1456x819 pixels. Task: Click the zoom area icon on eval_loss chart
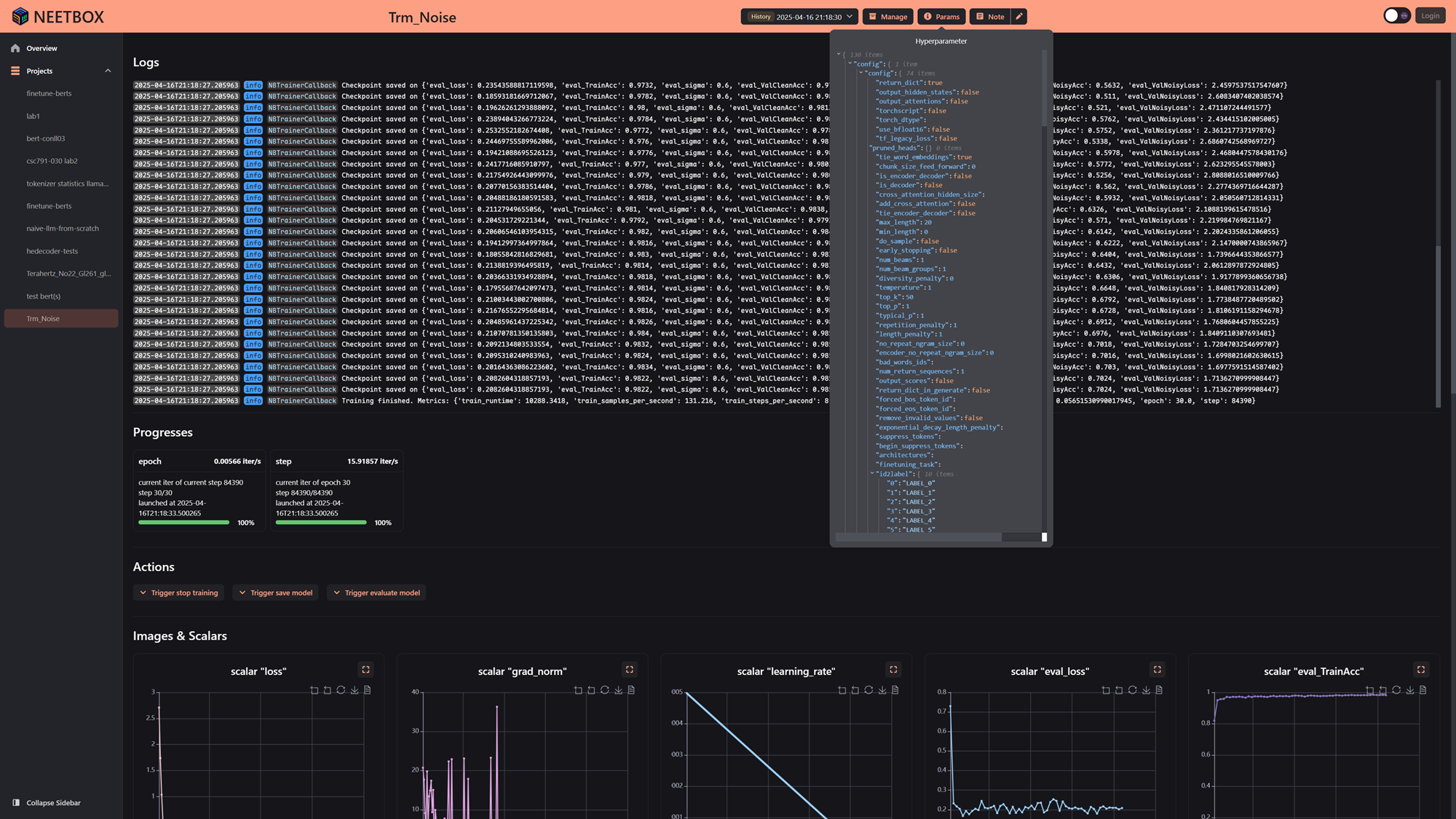tap(1106, 690)
